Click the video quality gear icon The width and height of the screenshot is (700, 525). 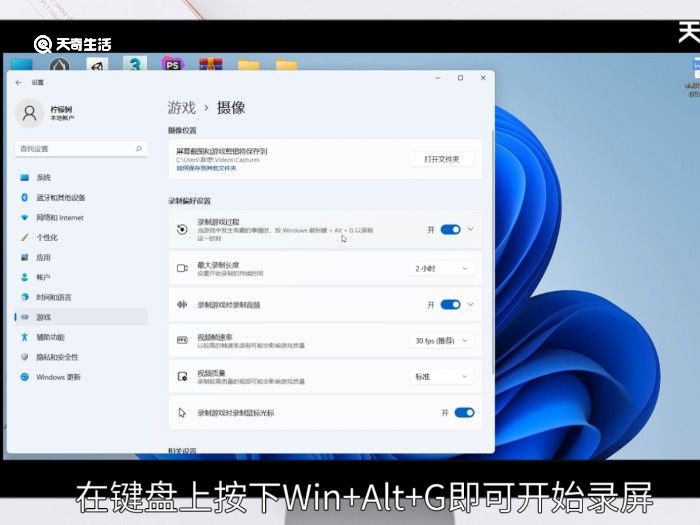pos(182,376)
